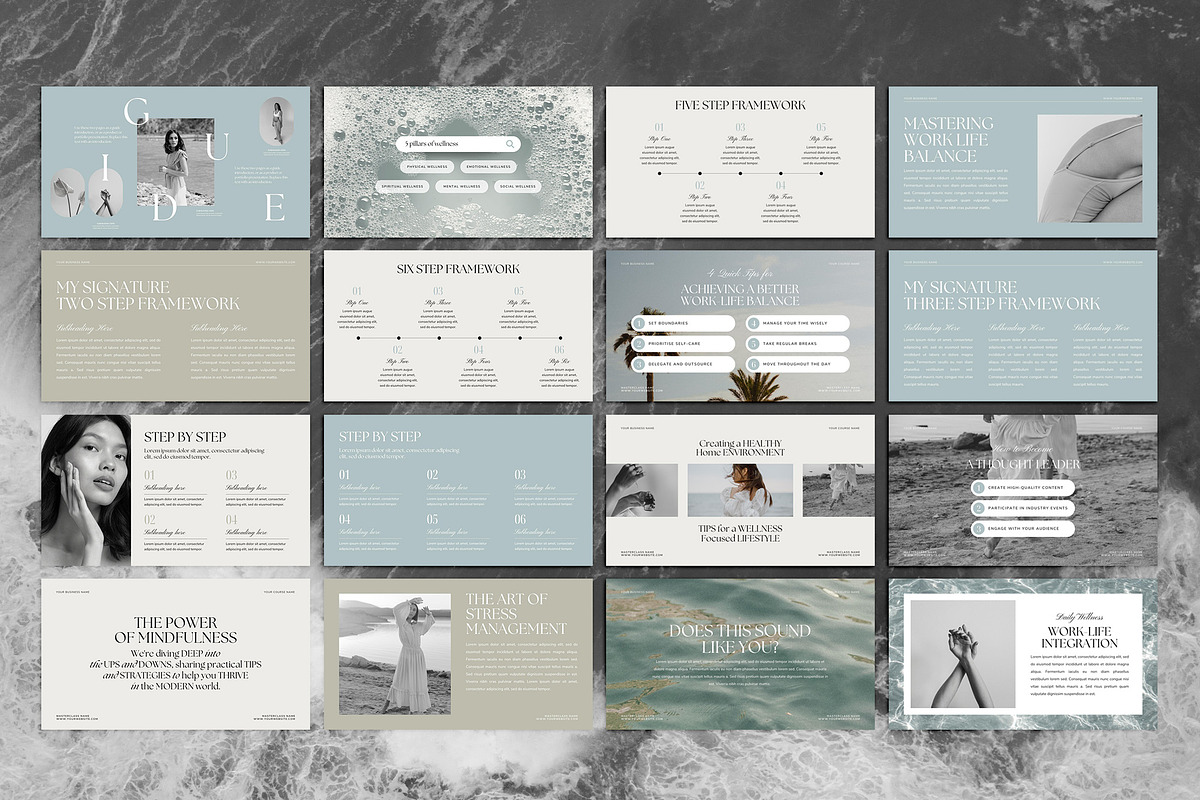The width and height of the screenshot is (1200, 800).
Task: Click the hands photo on Healthy Home slide
Action: 643,490
